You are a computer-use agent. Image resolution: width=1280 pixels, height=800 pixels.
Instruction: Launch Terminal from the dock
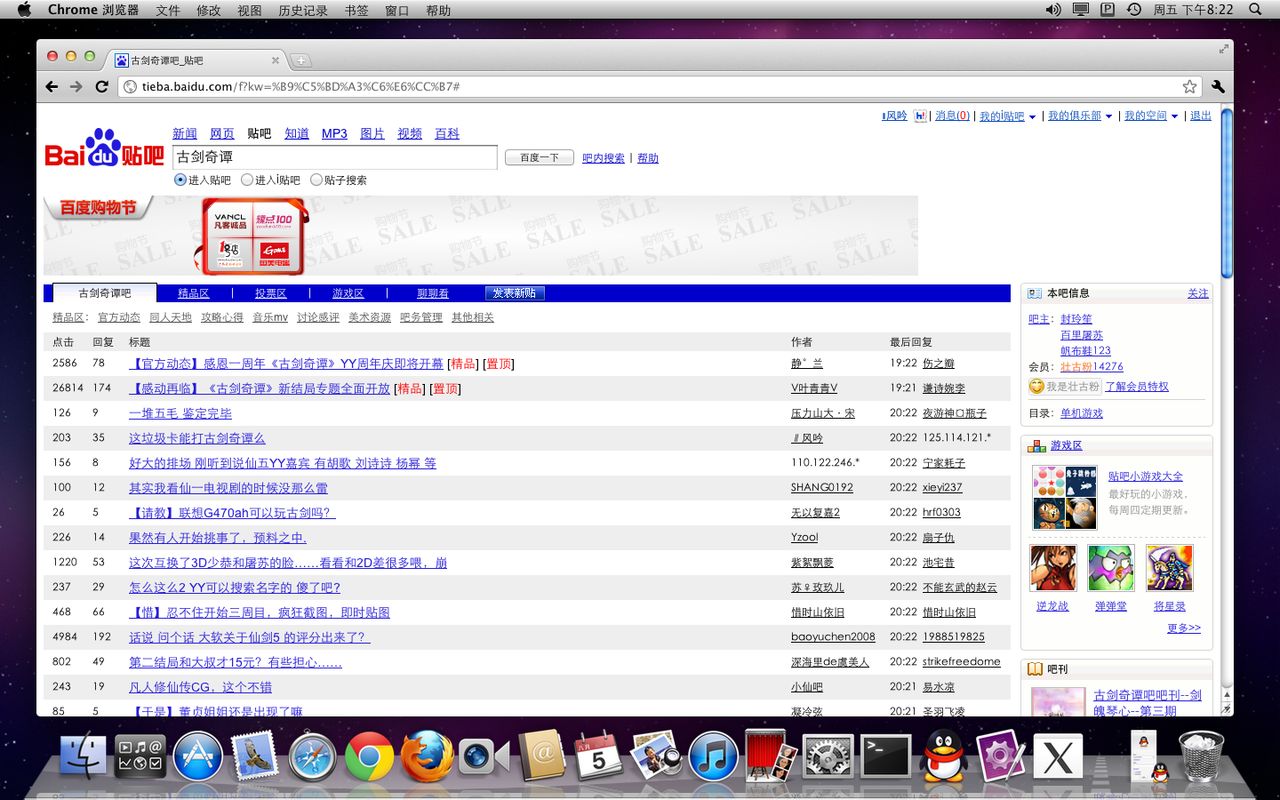click(x=886, y=756)
